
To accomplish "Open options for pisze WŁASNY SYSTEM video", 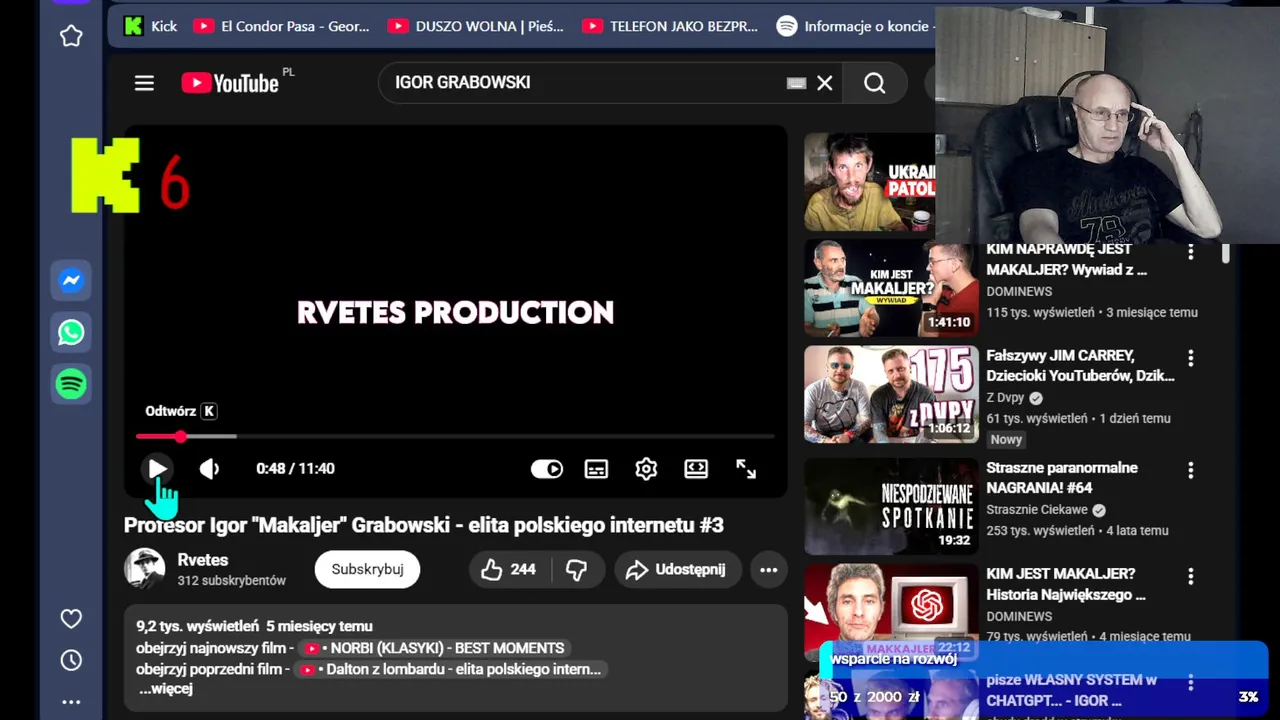I will tap(1190, 682).
